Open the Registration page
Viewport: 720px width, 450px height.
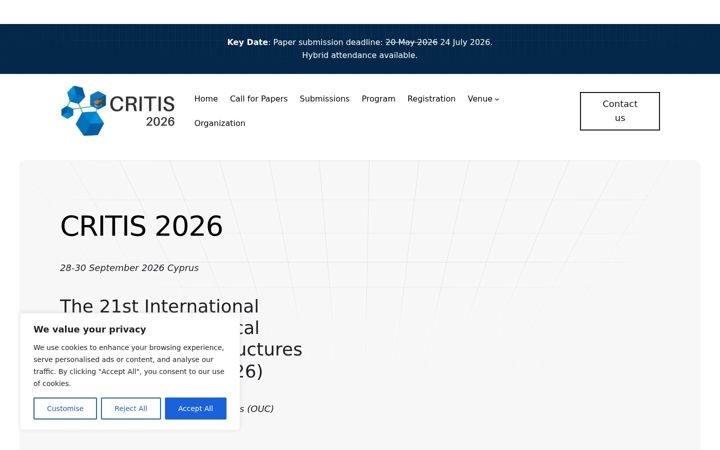[431, 99]
